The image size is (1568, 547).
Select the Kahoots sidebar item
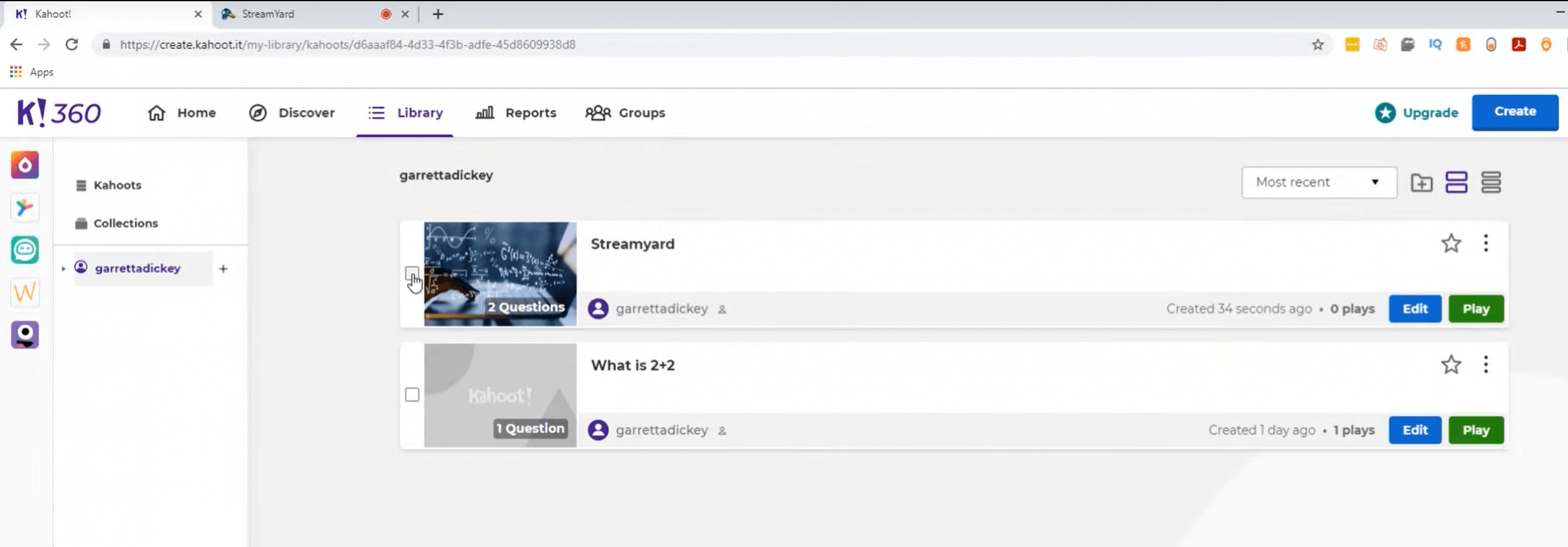(108, 185)
